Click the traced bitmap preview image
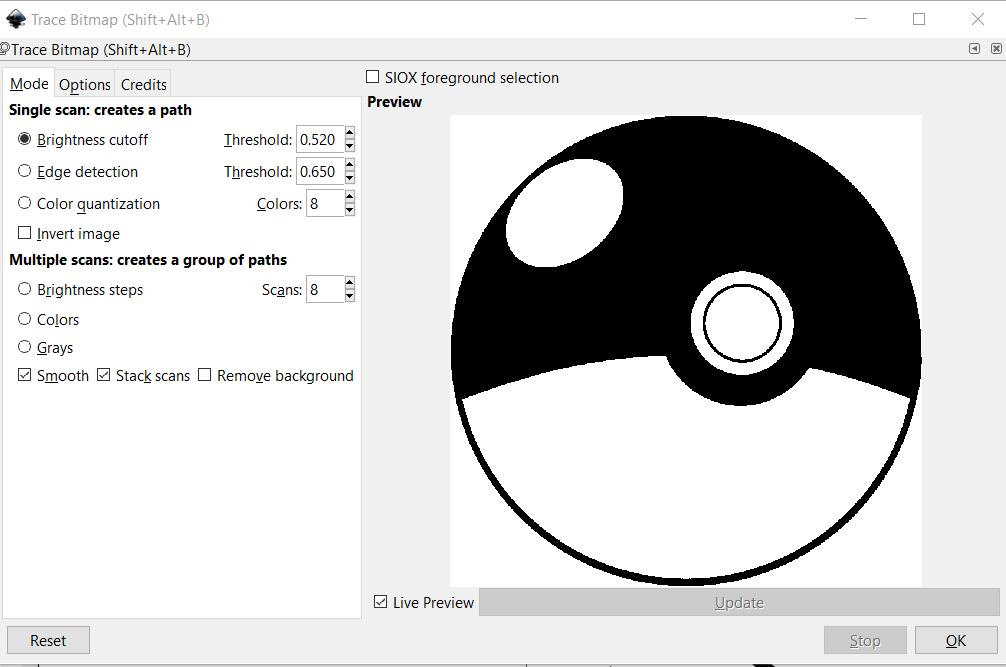The image size is (1006, 667). click(x=686, y=351)
